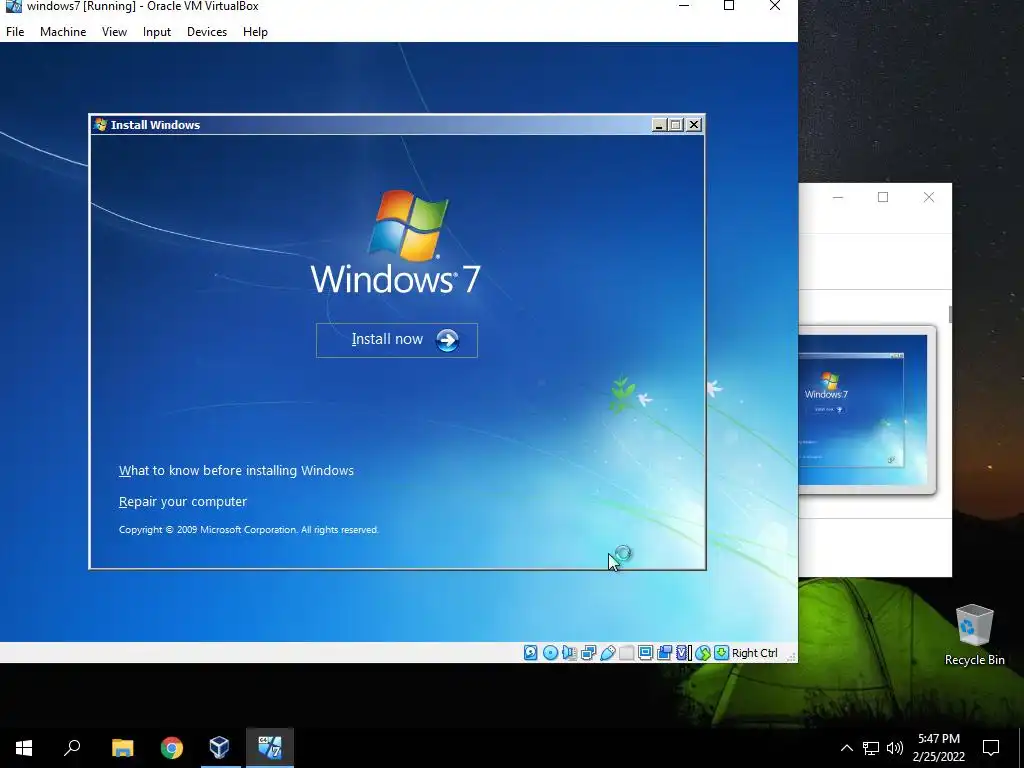Open the optical disk drive status icon
This screenshot has width=1024, height=768.
pyautogui.click(x=551, y=652)
